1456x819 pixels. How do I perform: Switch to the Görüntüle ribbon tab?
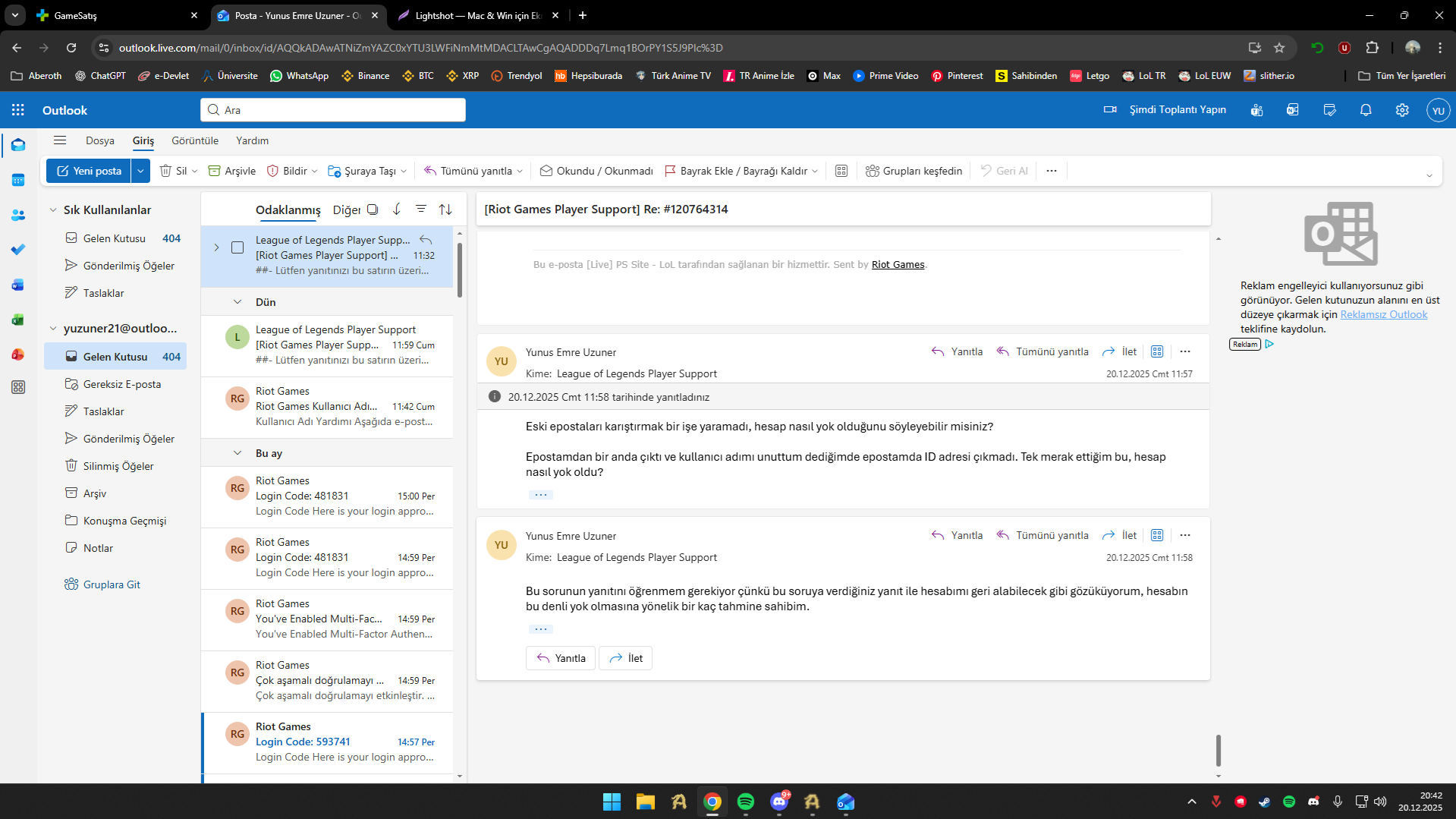(195, 140)
